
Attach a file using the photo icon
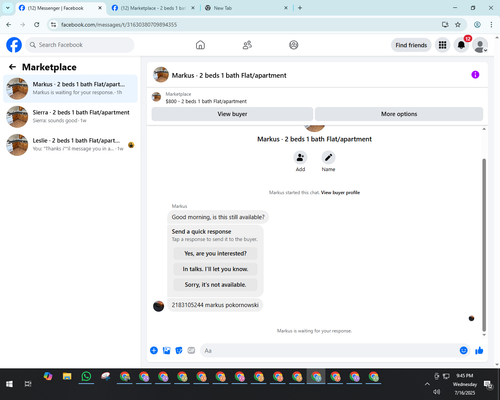coord(166,350)
